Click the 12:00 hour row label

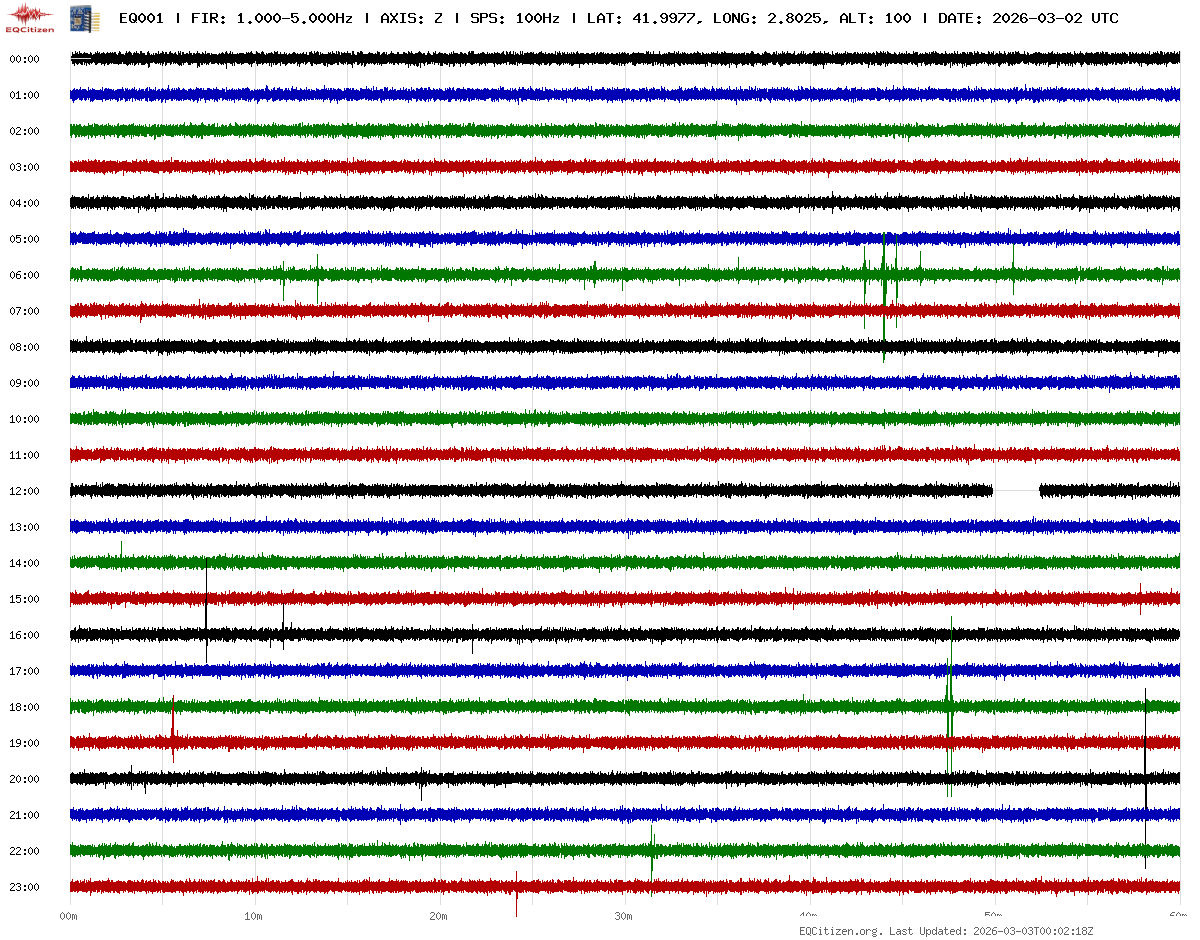(24, 491)
